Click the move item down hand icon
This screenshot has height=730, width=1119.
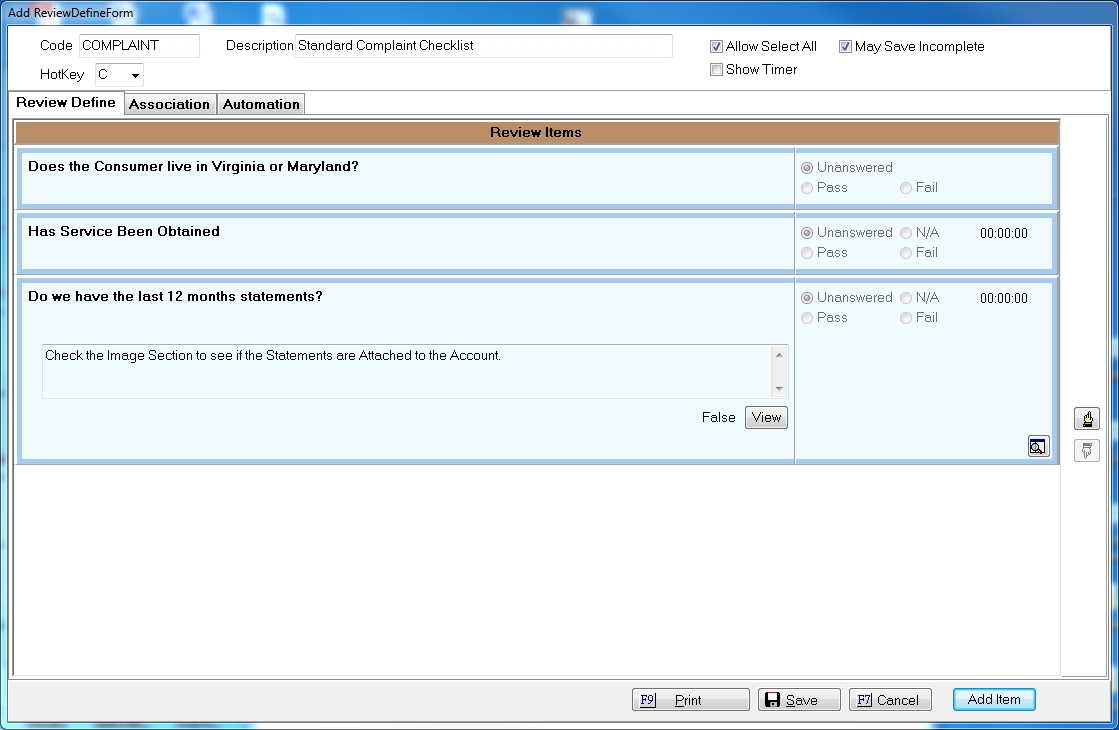point(1086,450)
